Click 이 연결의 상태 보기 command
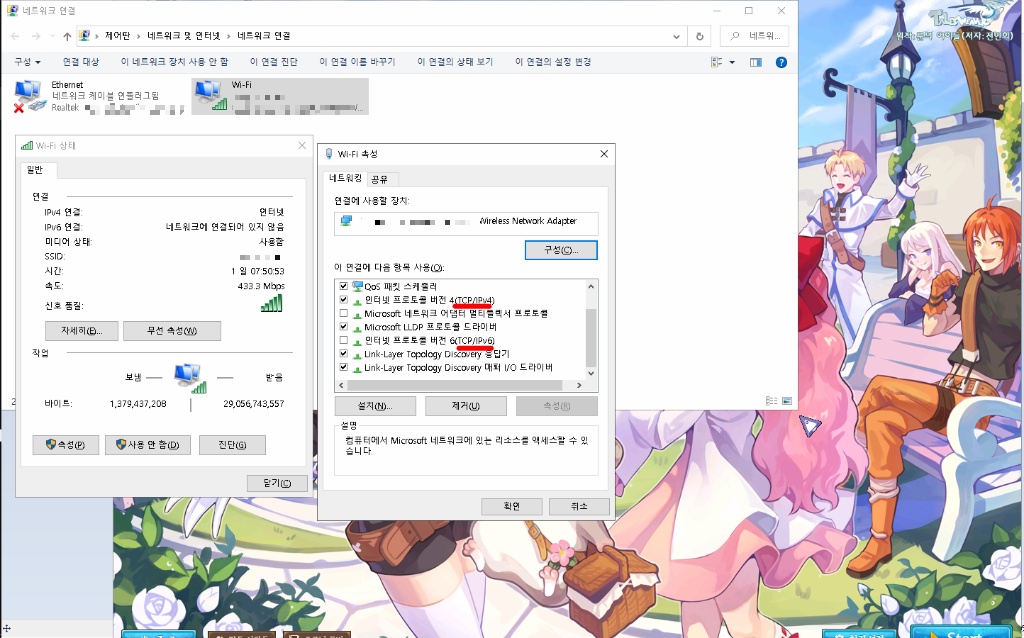This screenshot has height=638, width=1024. pyautogui.click(x=455, y=62)
